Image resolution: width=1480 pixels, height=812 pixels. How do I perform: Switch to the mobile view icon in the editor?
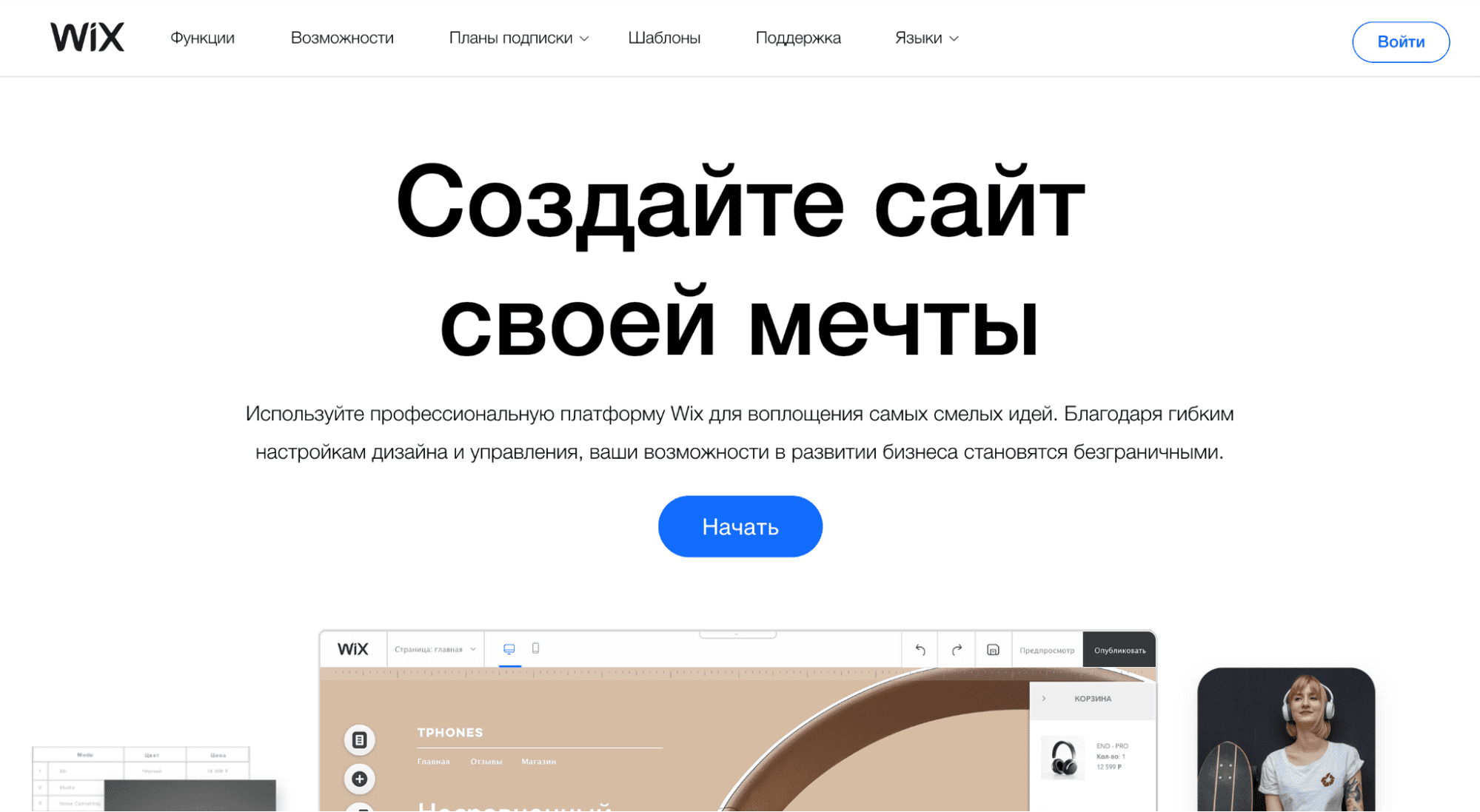pos(536,648)
